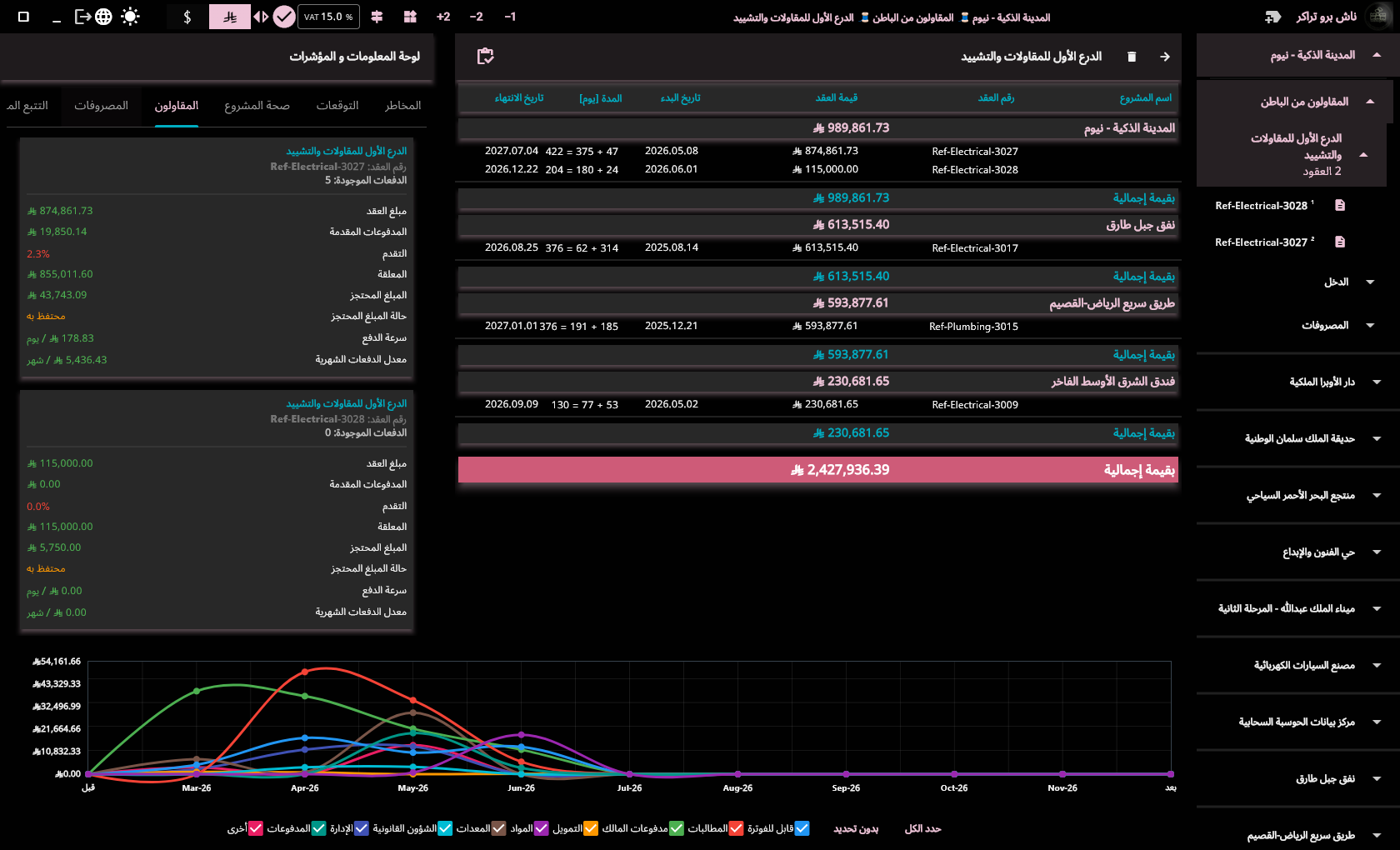The image size is (1400, 850).
Task: Click the logout icon in top toolbar
Action: [82, 17]
